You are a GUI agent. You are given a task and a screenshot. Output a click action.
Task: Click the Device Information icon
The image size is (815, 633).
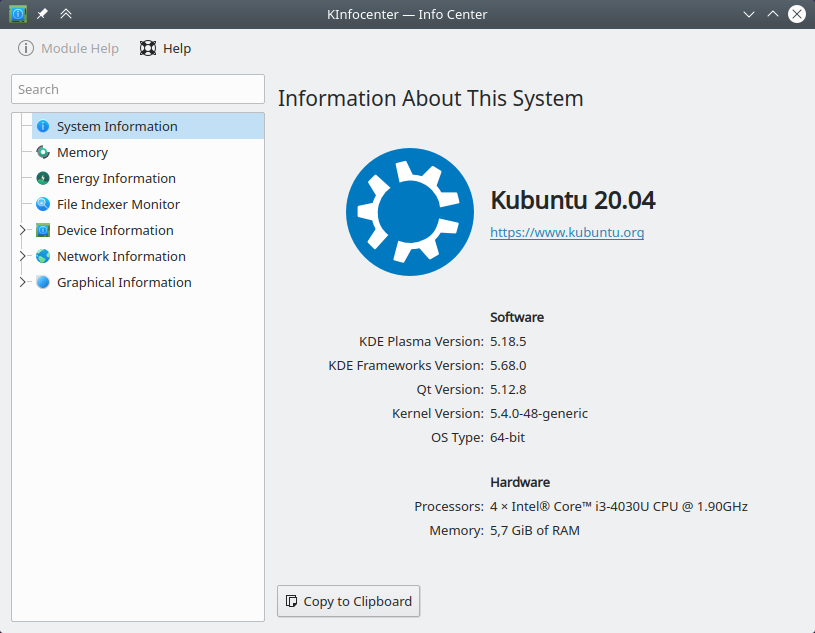click(x=43, y=231)
